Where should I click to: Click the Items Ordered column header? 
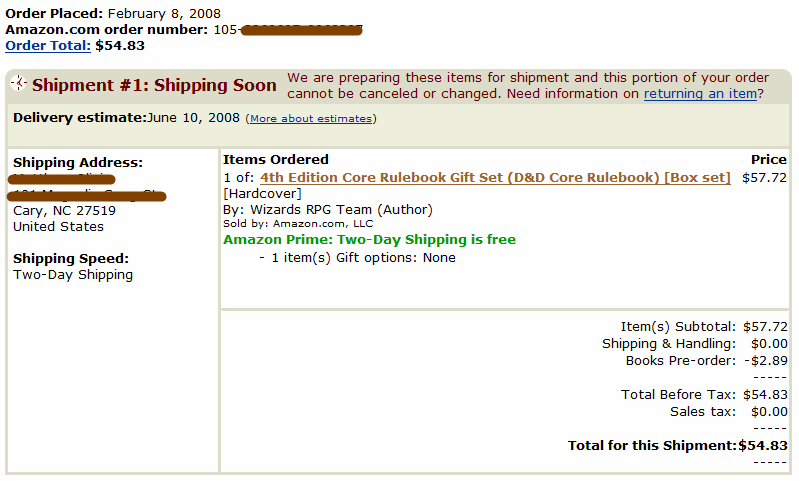[275, 159]
